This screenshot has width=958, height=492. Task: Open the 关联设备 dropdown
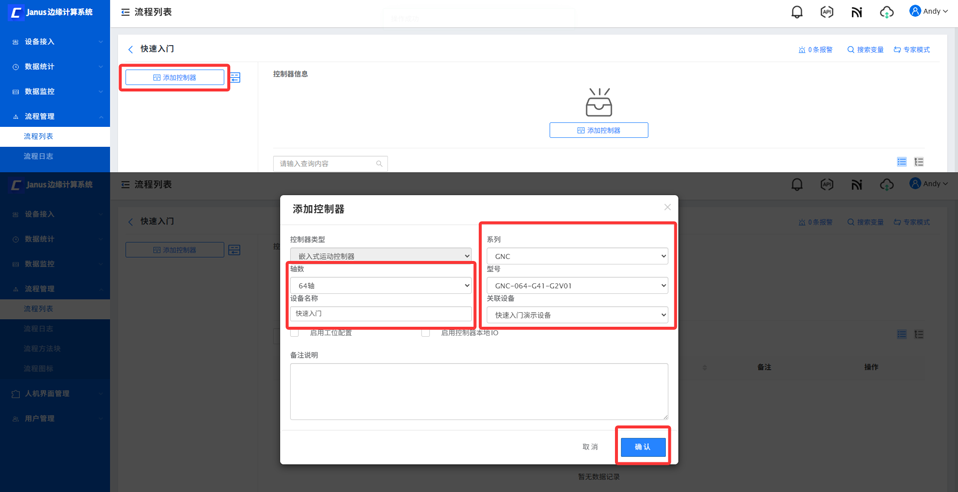(577, 315)
